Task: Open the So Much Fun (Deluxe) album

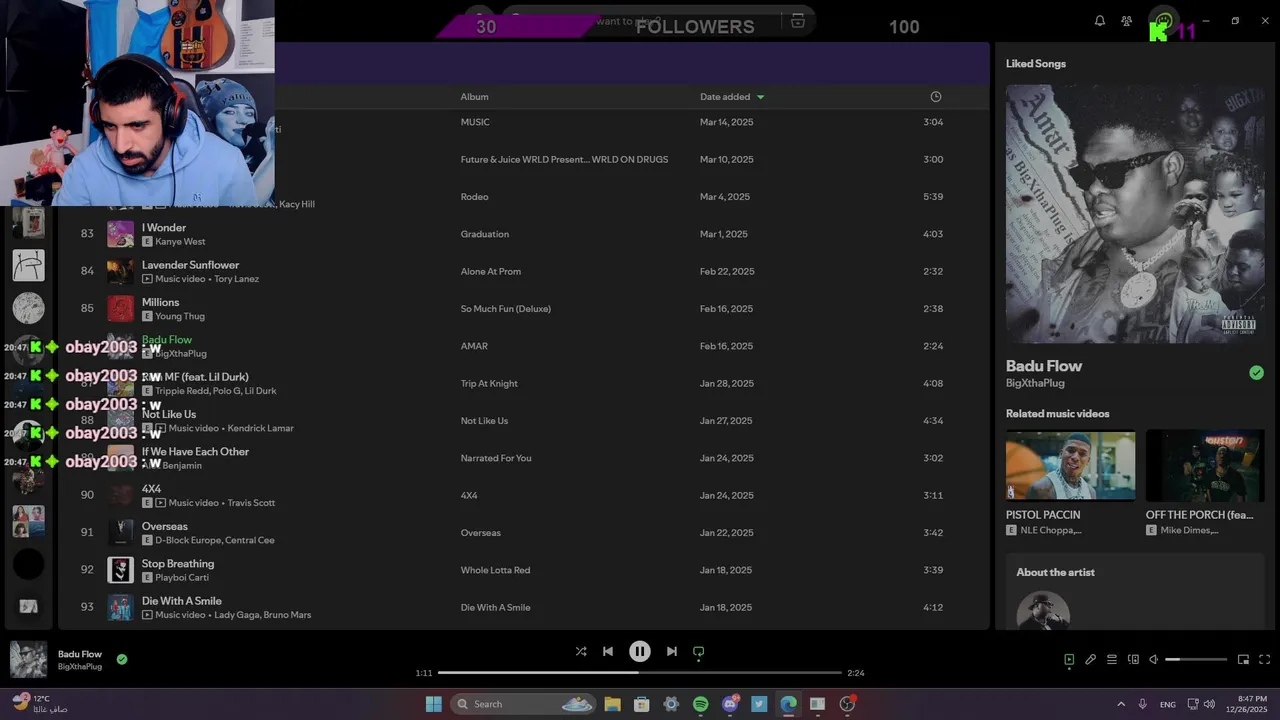Action: click(x=506, y=309)
